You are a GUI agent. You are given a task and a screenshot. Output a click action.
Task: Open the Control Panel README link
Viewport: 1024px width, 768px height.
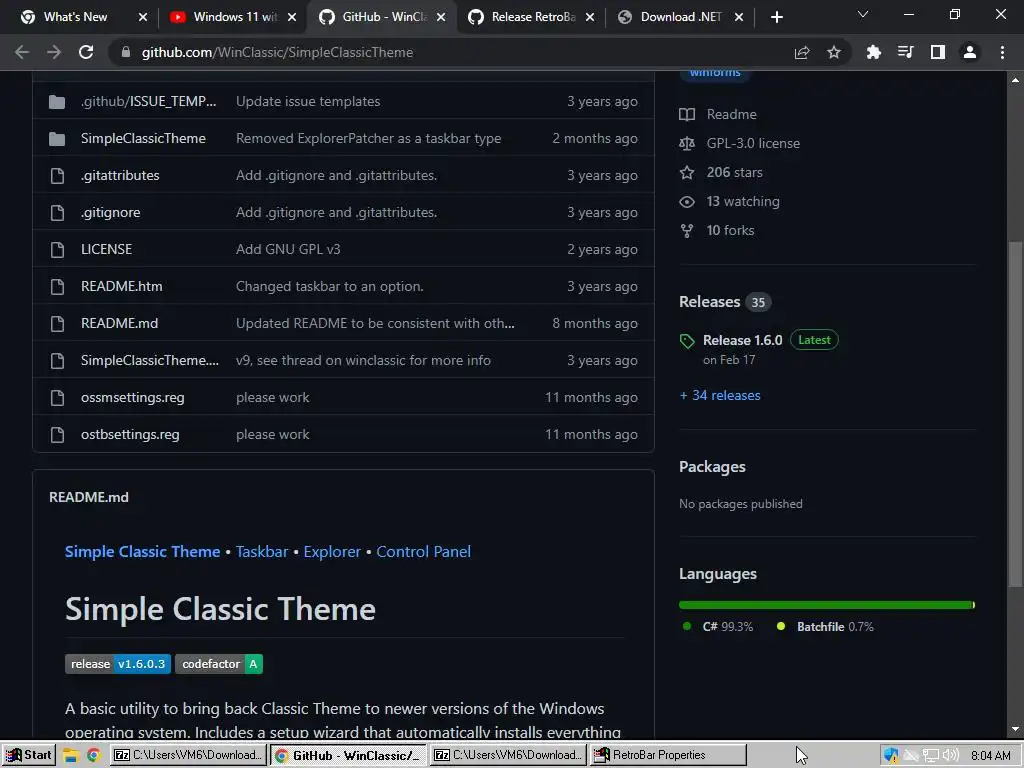pos(423,551)
